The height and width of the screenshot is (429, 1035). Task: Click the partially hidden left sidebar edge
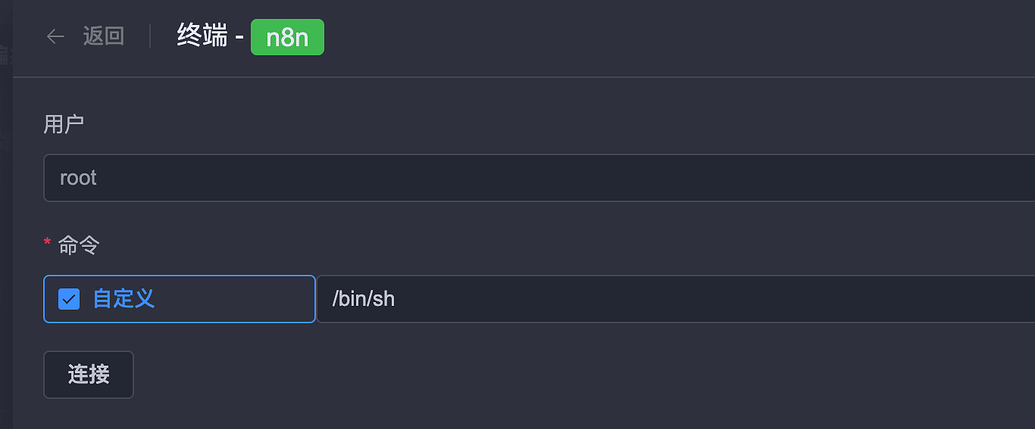coord(5,200)
